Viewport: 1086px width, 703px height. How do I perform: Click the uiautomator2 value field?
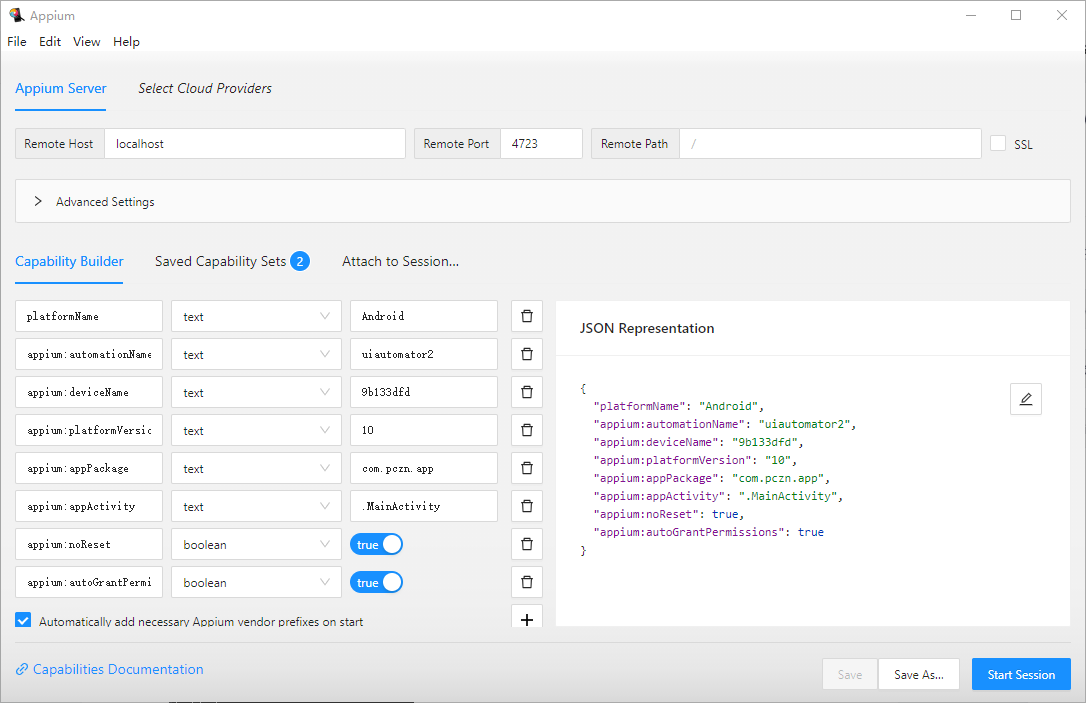point(424,354)
